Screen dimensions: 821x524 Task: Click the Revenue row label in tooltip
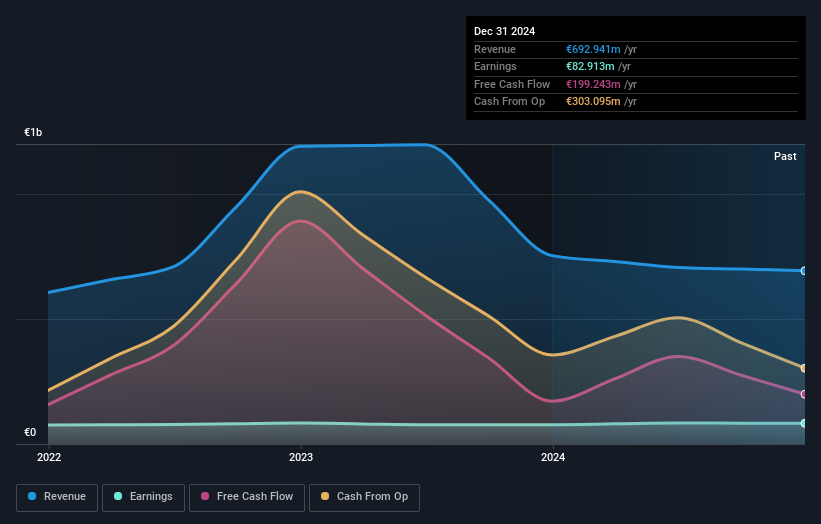click(x=495, y=49)
